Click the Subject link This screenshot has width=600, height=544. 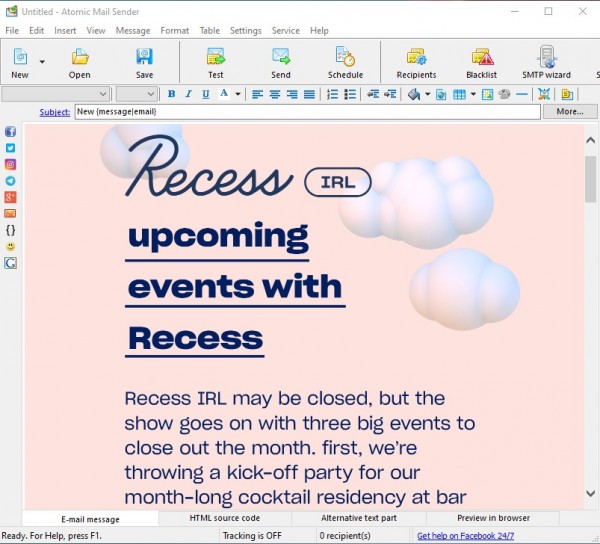point(55,112)
